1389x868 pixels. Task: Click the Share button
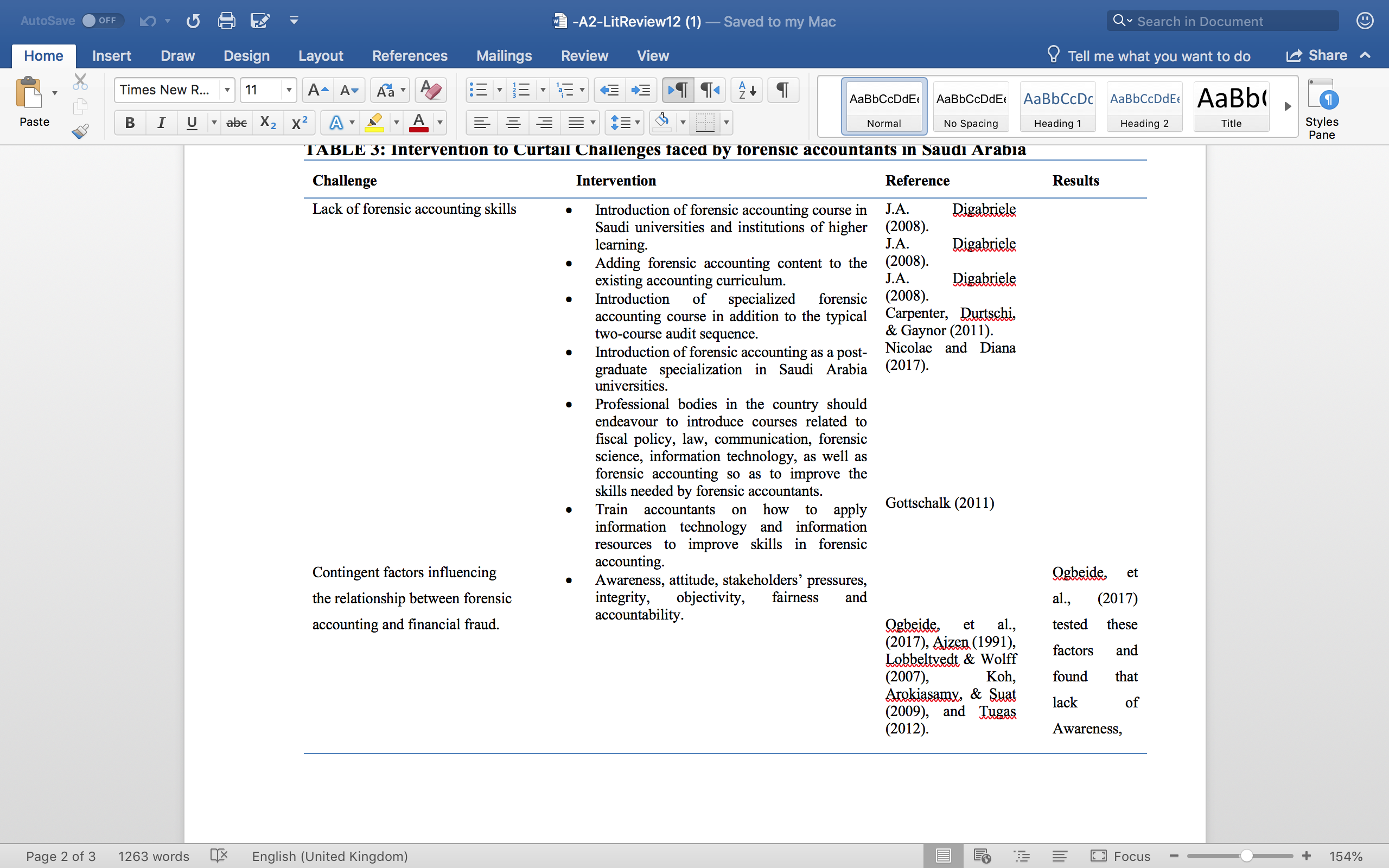(1316, 56)
